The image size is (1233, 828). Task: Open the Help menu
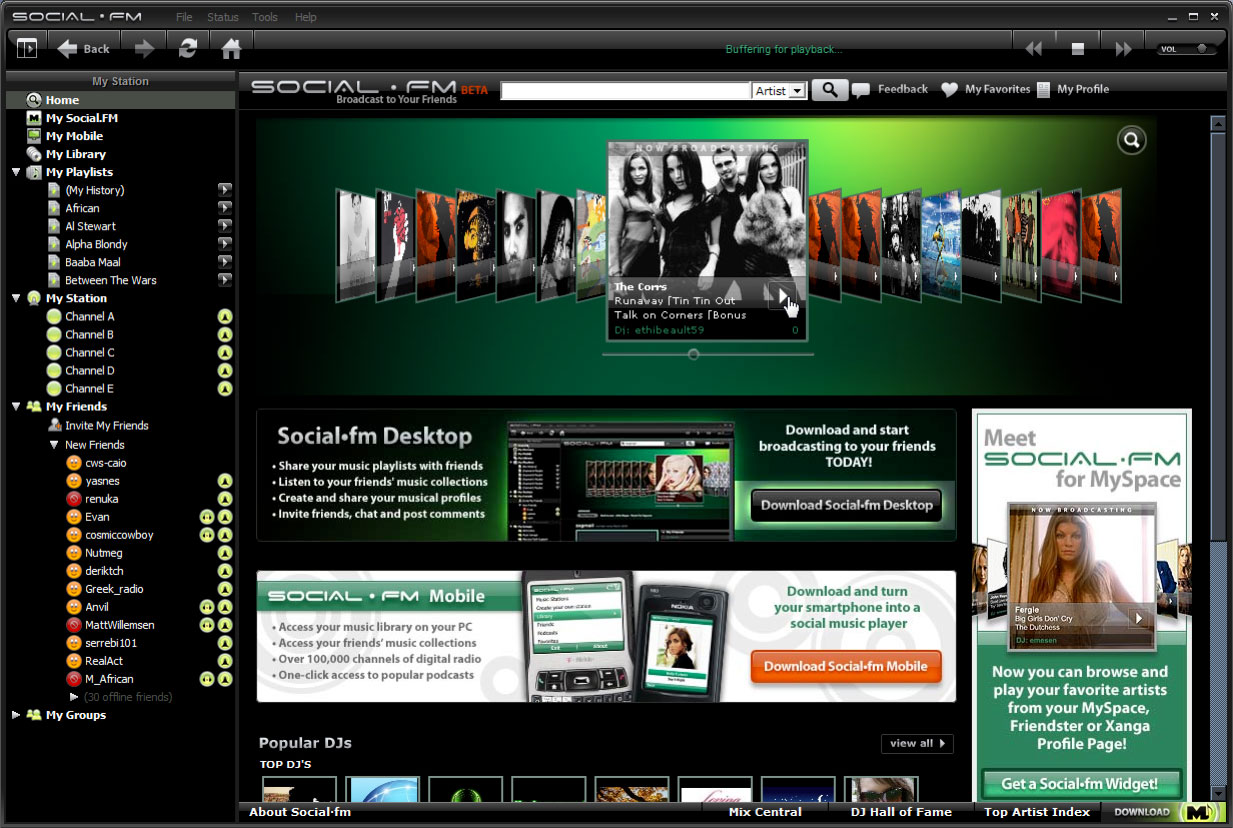[x=306, y=17]
